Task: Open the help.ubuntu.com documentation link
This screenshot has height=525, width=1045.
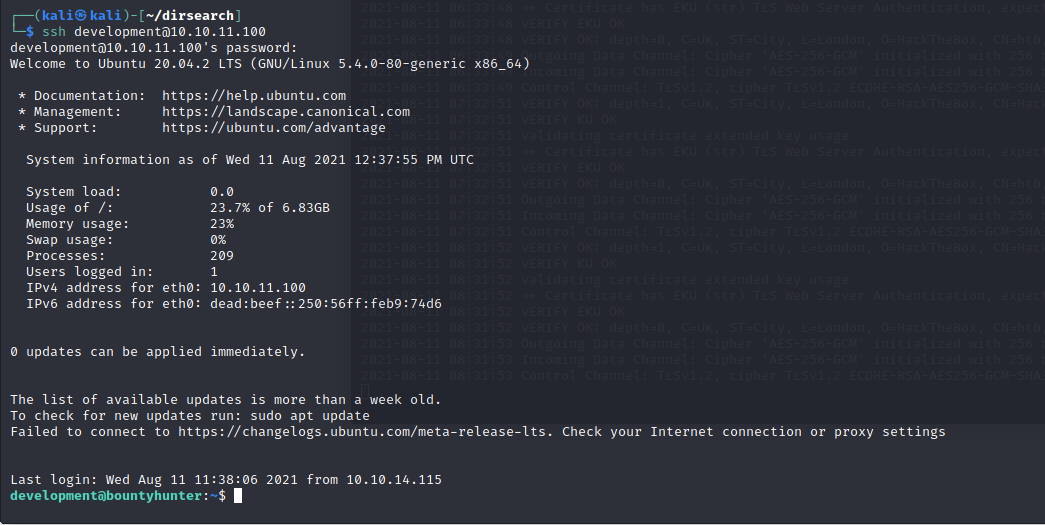Action: (x=254, y=96)
